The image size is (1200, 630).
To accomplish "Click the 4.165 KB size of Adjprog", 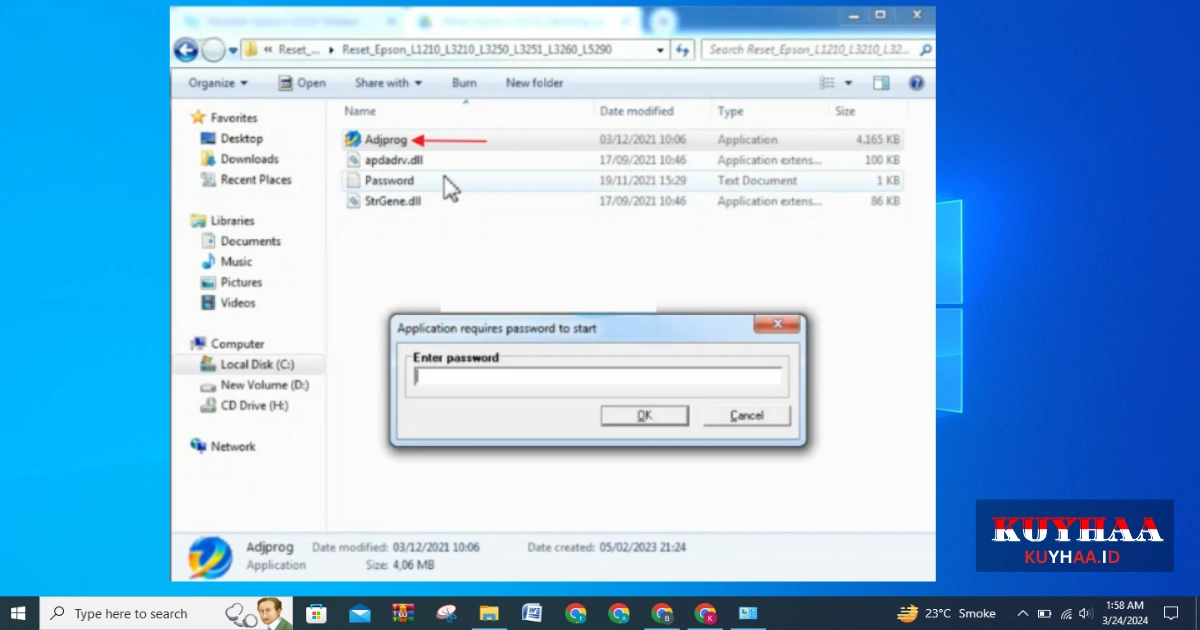I will click(x=877, y=140).
